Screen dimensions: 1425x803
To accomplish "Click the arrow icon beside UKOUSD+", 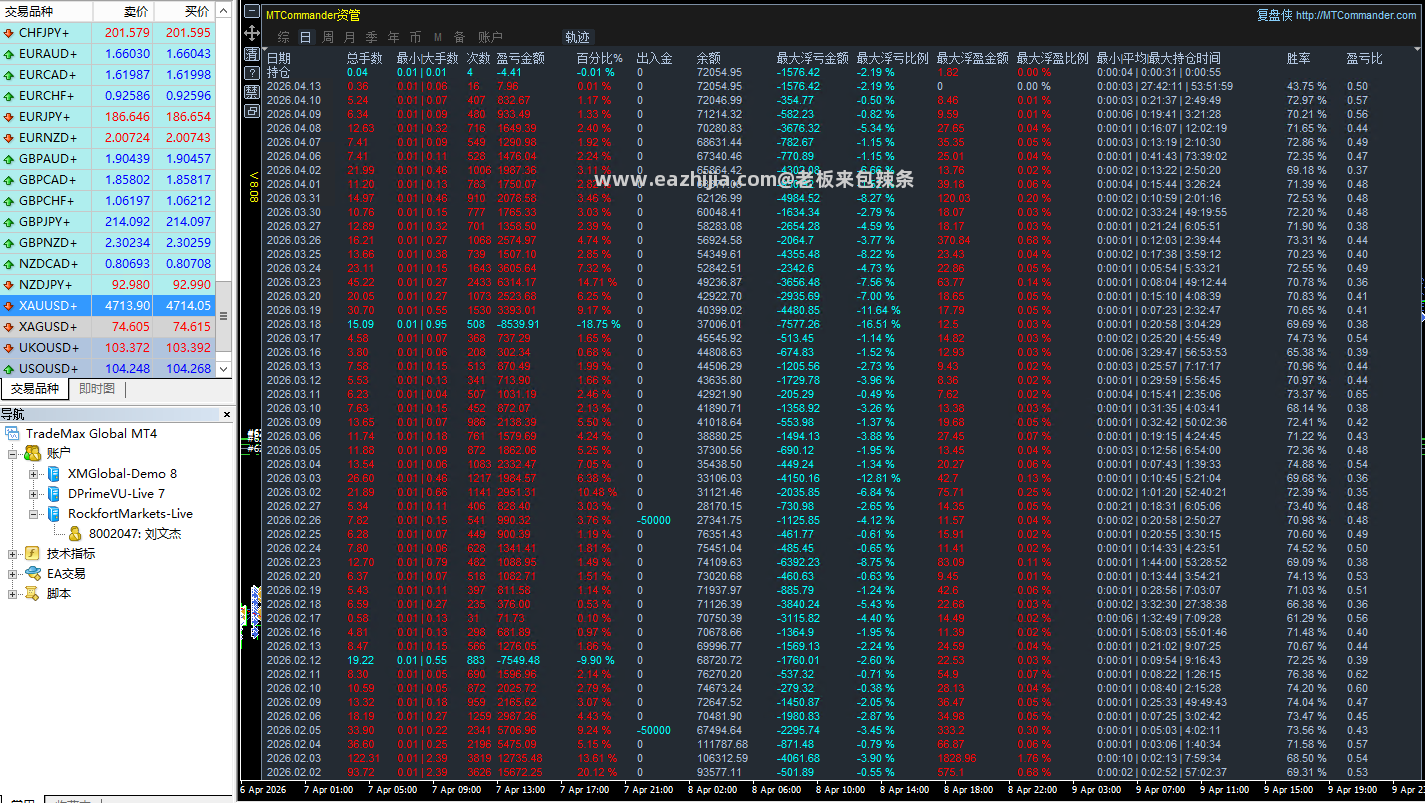I will 9,348.
